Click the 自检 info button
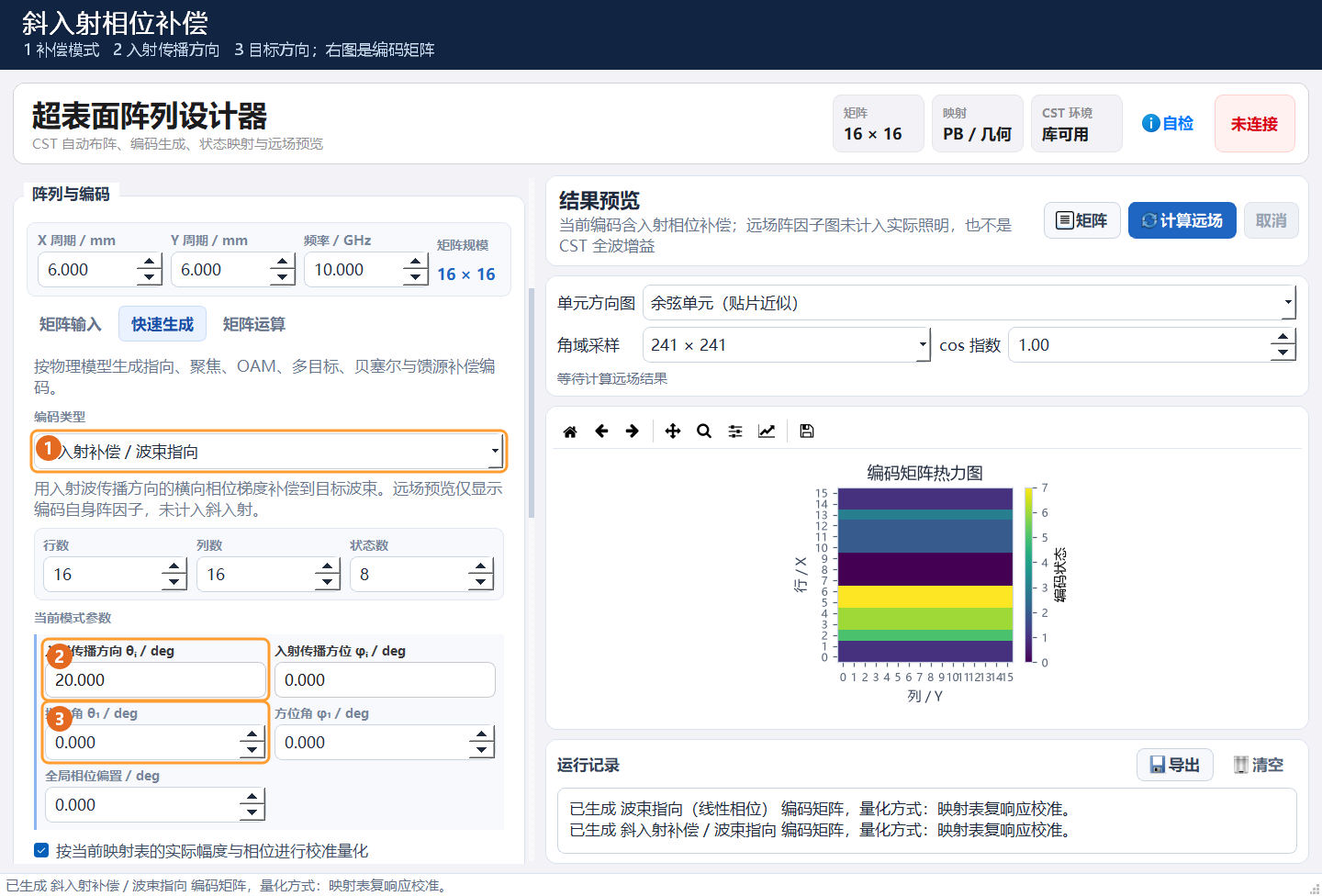Screen dimensions: 1322x896 click(1168, 123)
